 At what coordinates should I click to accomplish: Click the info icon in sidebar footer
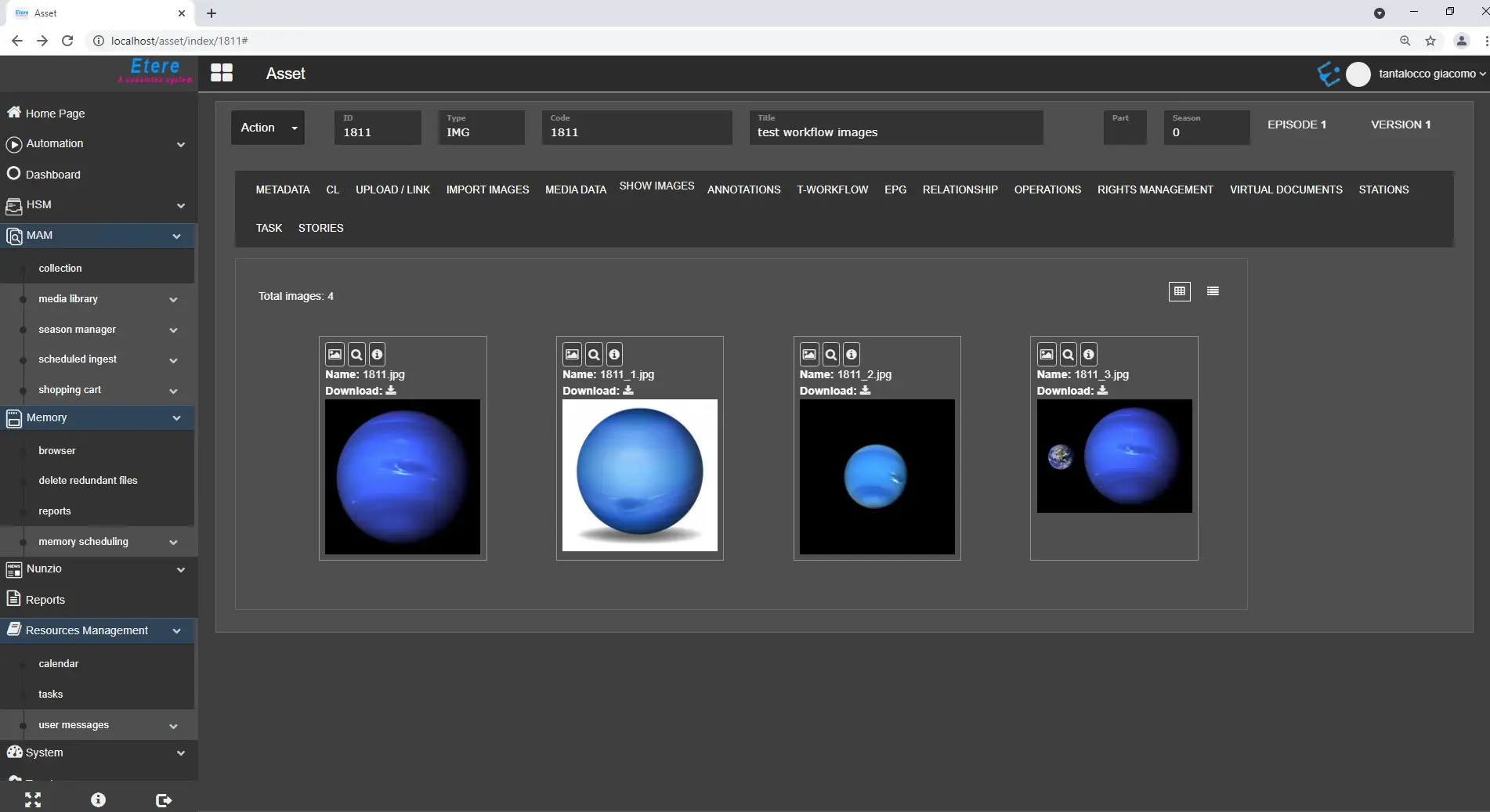coord(98,799)
